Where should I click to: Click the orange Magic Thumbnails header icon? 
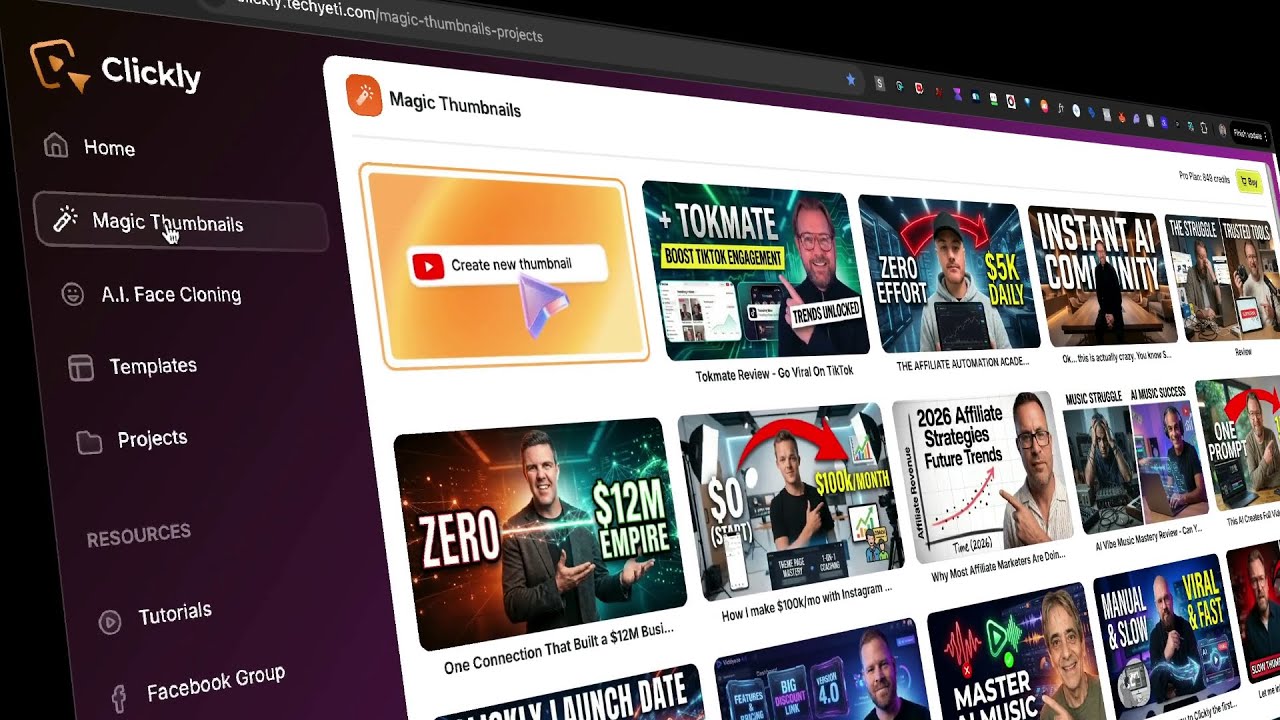pyautogui.click(x=364, y=96)
